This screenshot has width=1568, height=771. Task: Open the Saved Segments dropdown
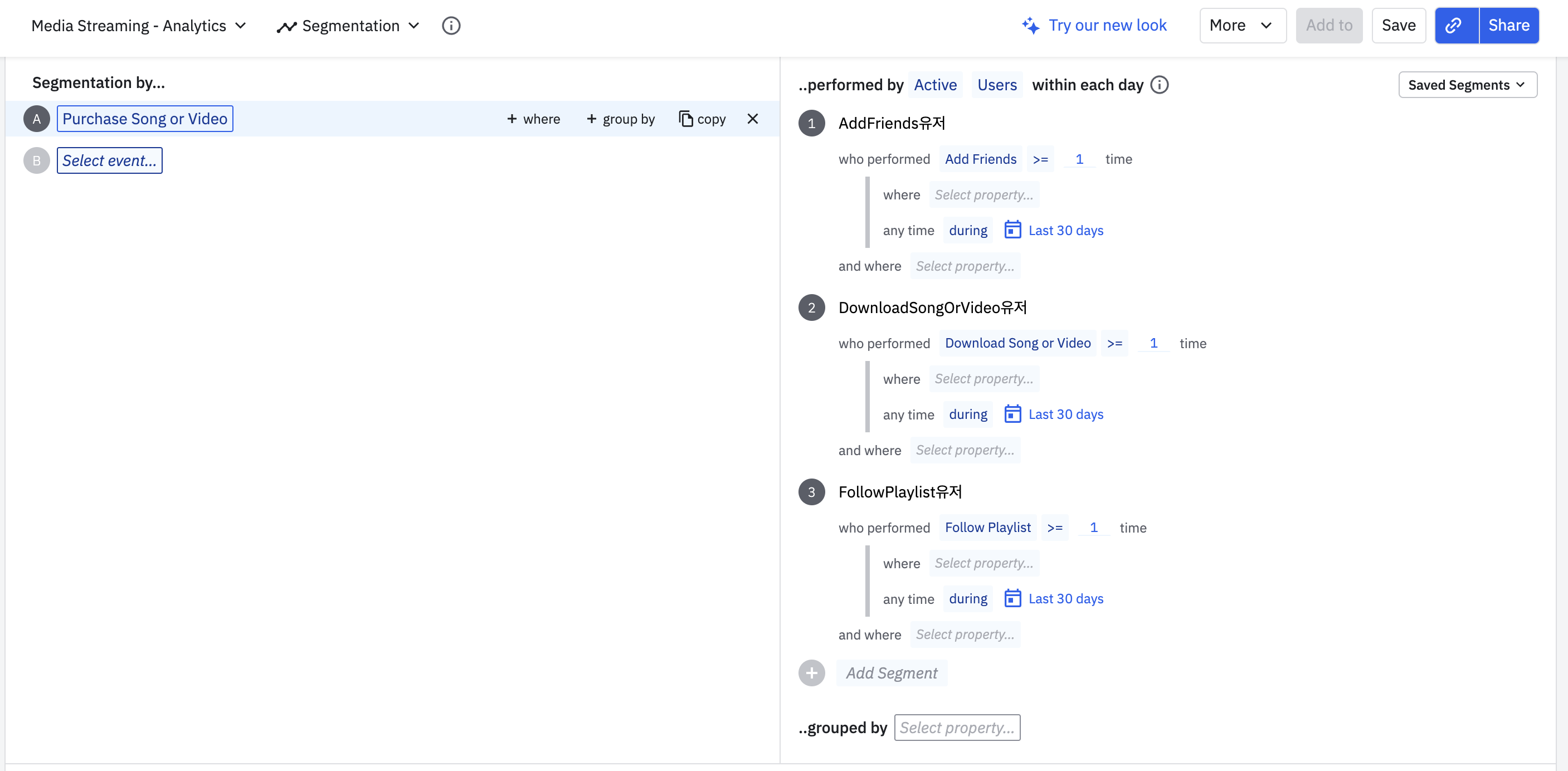click(x=1467, y=85)
